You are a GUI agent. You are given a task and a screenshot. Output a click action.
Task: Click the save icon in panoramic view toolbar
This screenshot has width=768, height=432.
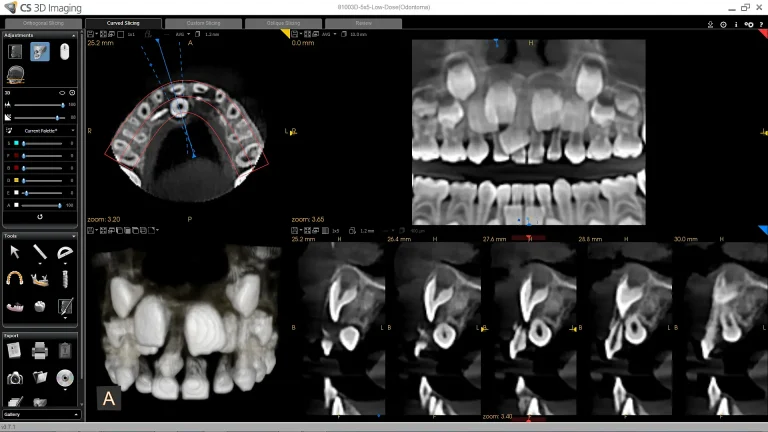coord(294,34)
